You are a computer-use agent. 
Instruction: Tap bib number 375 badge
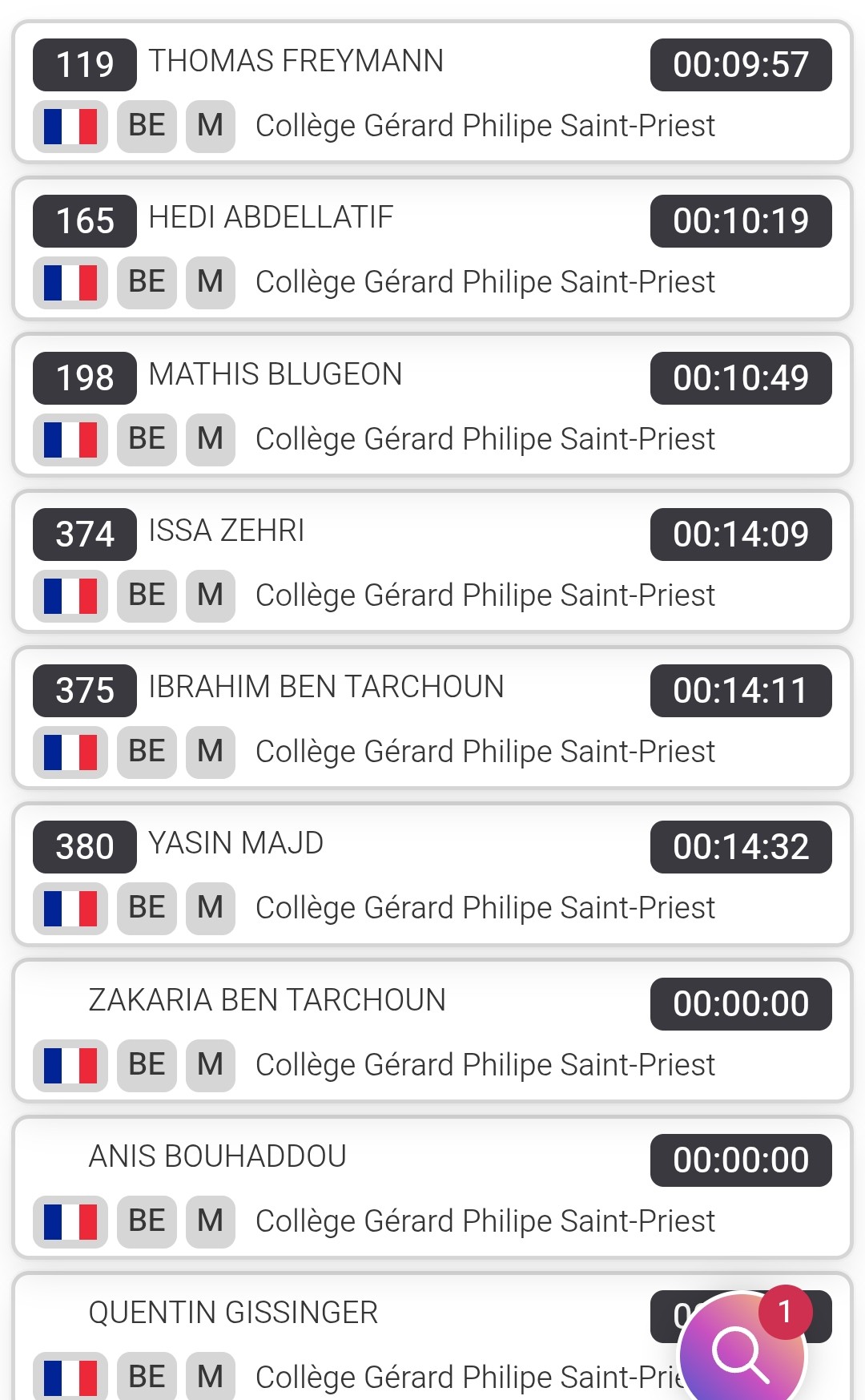point(85,690)
